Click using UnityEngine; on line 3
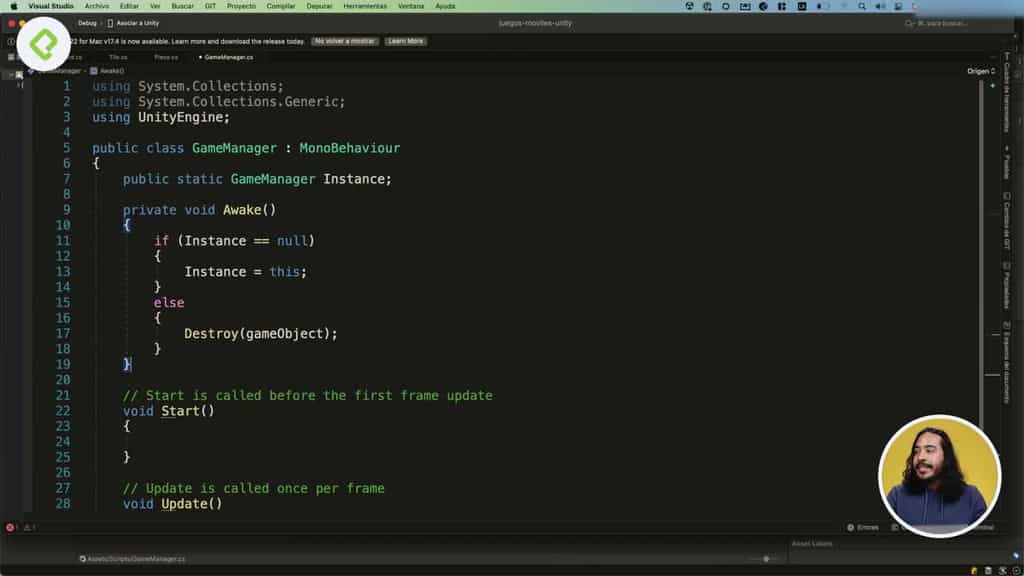Viewport: 1024px width, 576px height. 161,118
